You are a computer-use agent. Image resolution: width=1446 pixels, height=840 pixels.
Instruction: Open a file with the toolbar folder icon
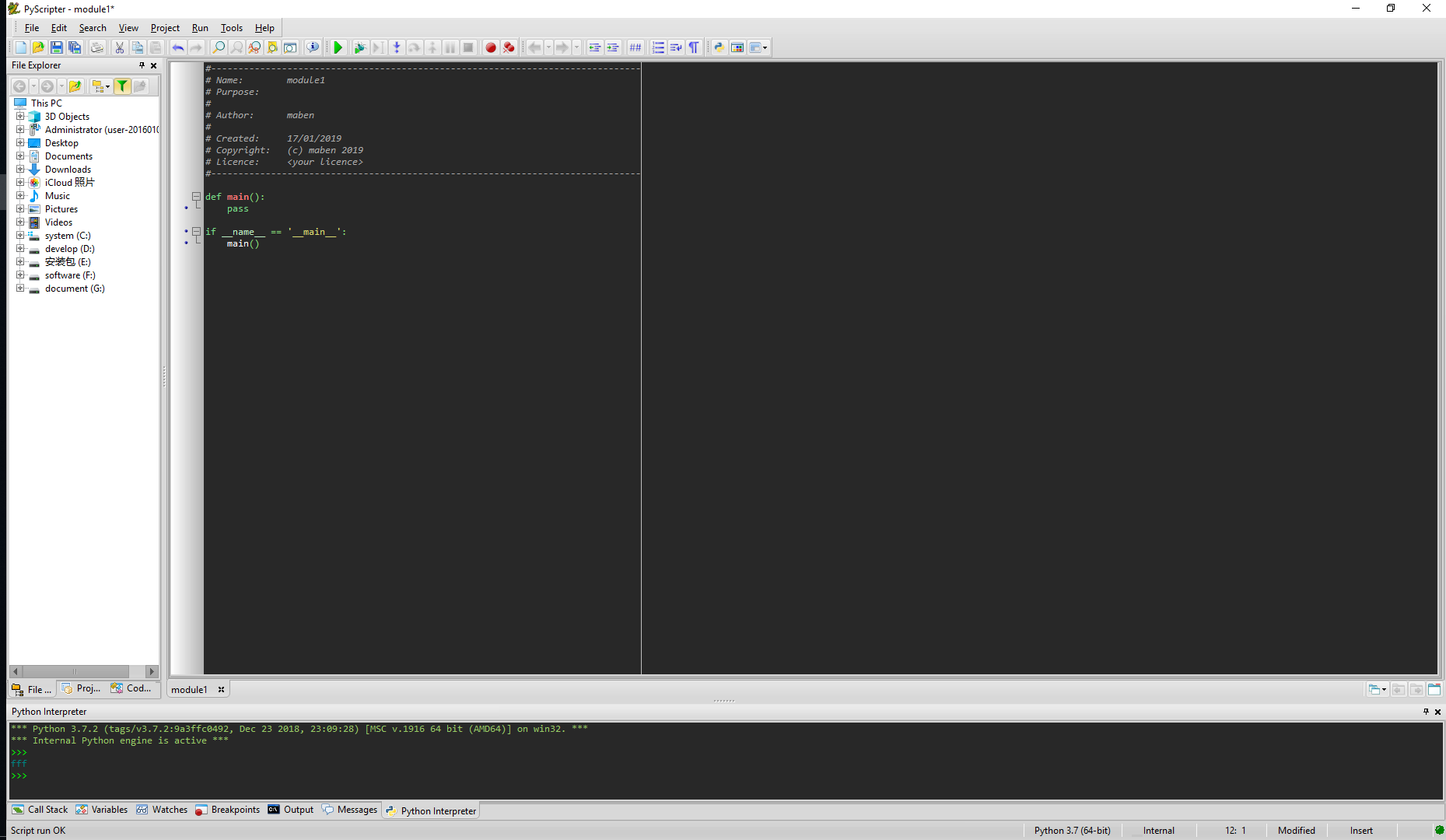[x=38, y=47]
